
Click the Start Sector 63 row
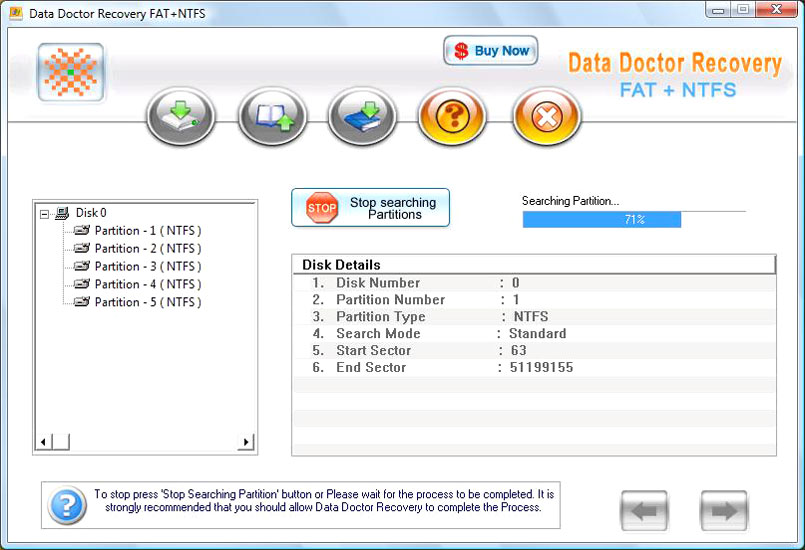tap(534, 350)
